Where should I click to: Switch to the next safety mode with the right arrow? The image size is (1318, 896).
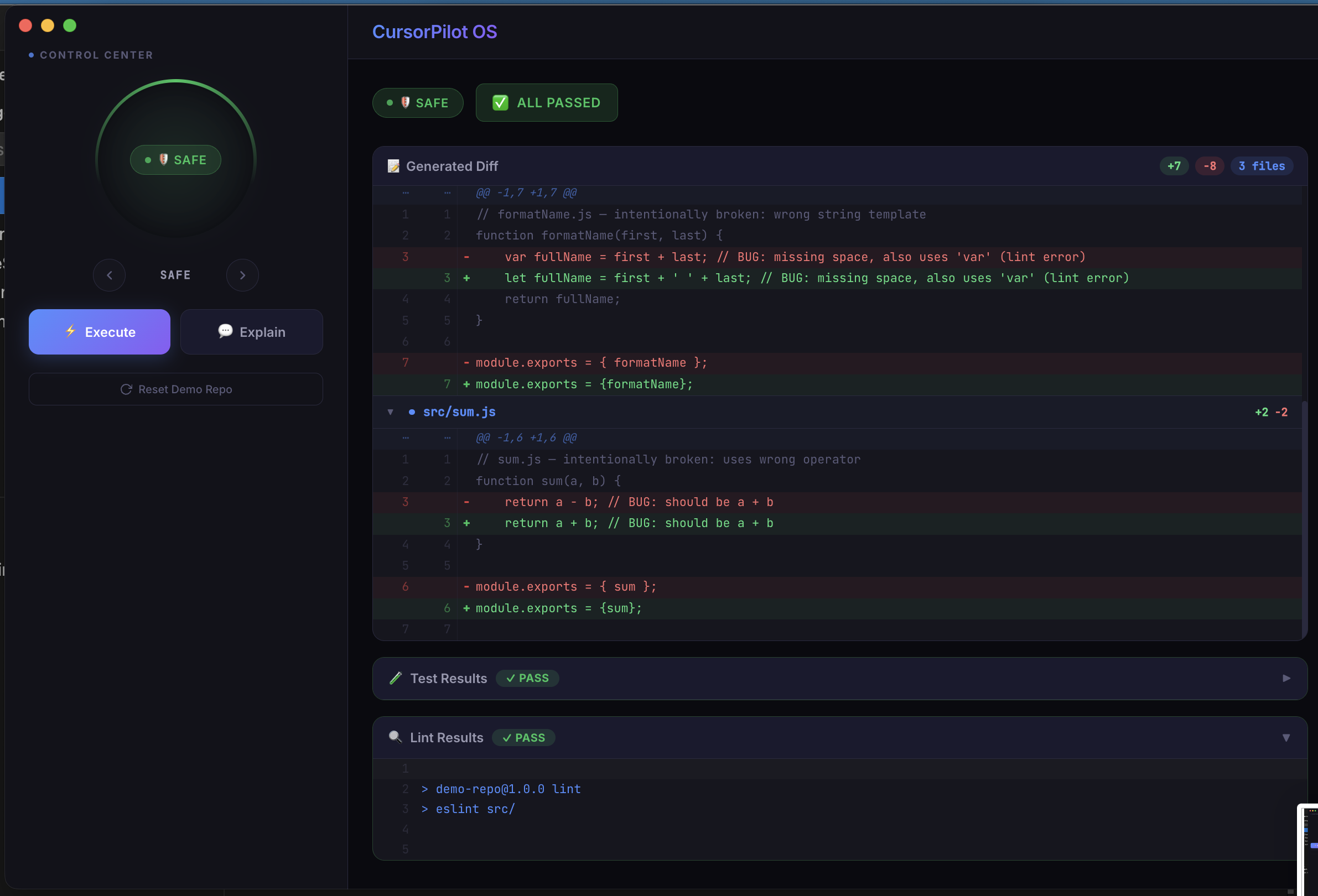[x=242, y=275]
